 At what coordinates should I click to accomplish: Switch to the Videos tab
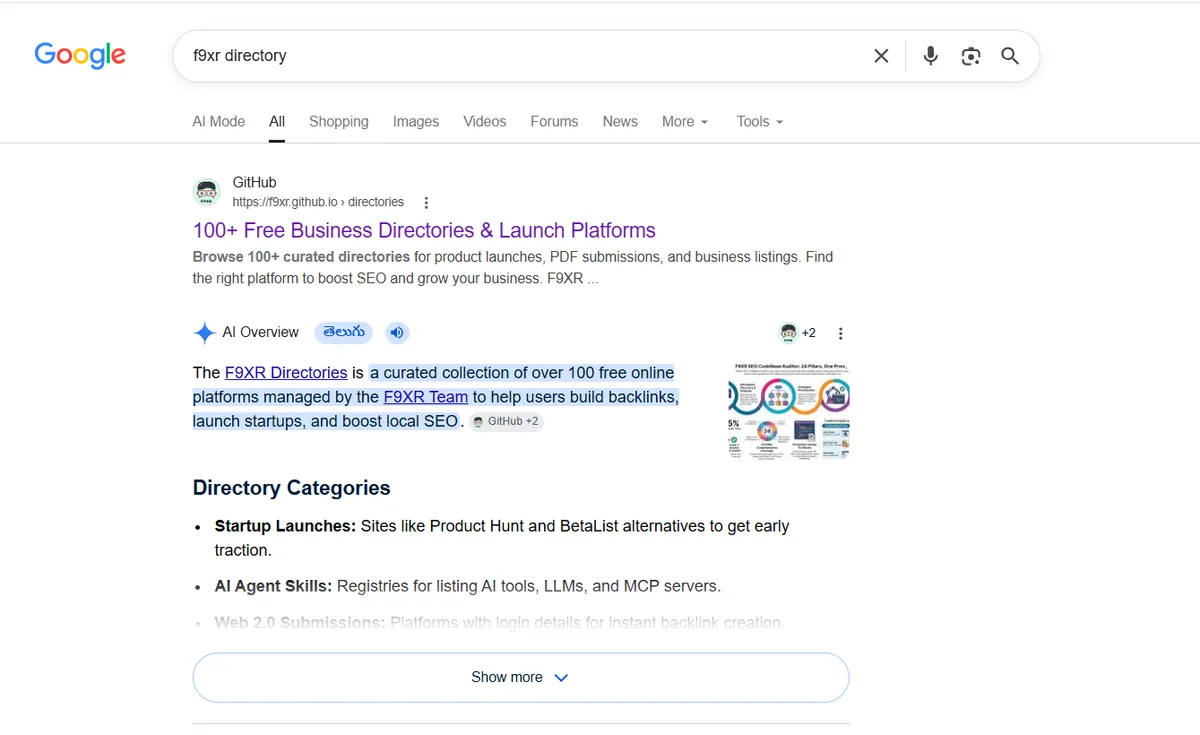coord(485,121)
